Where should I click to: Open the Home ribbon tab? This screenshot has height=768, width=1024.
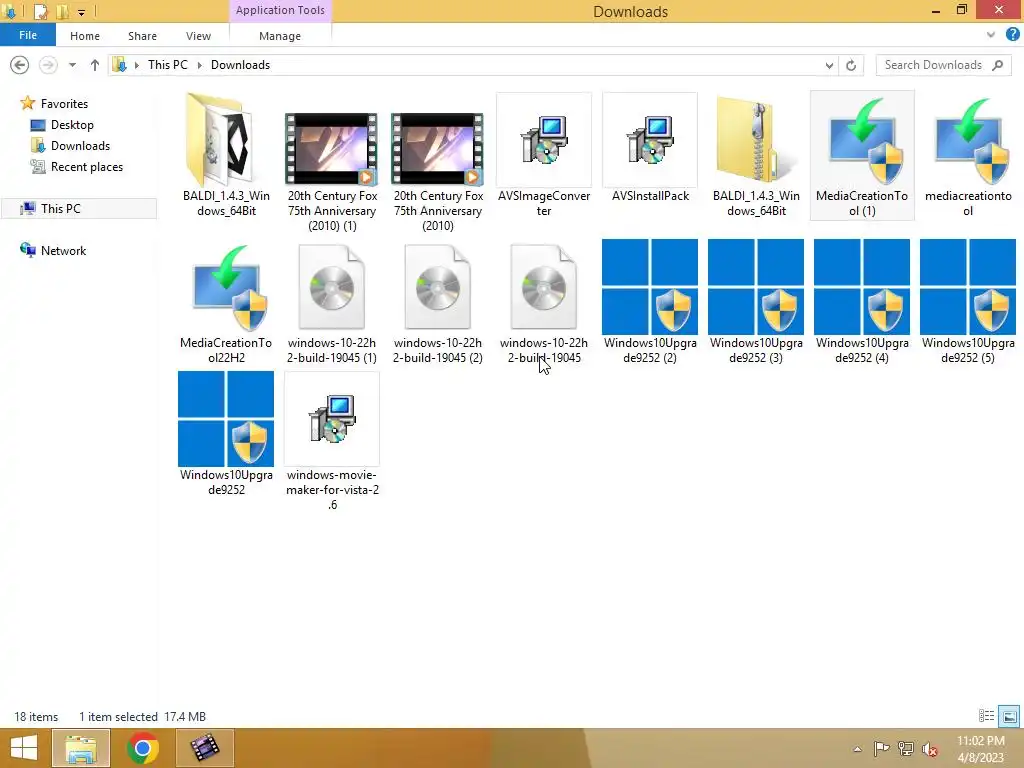tap(85, 36)
